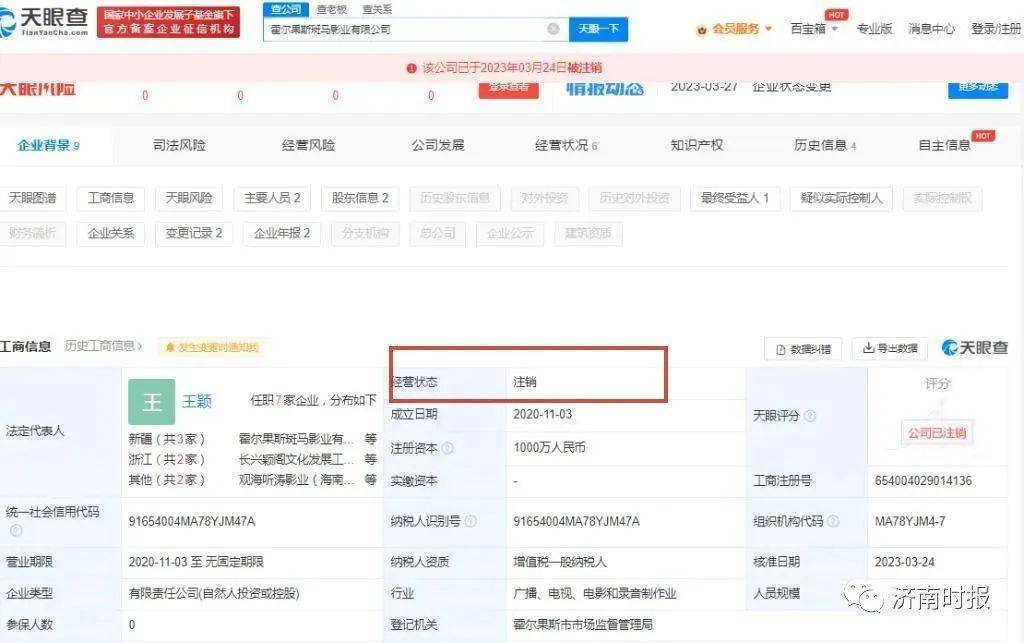The image size is (1024, 643).
Task: Click the help icon next to 组织机构代码
Action: point(833,521)
